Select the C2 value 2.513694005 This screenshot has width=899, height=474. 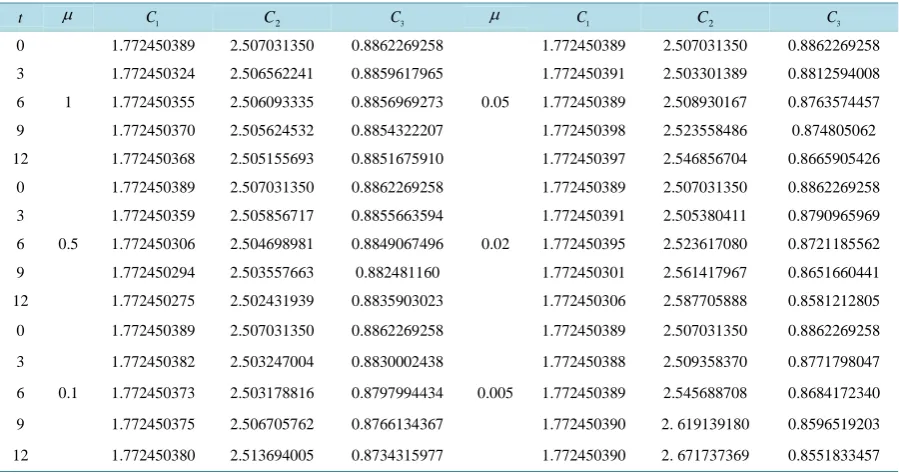click(272, 456)
